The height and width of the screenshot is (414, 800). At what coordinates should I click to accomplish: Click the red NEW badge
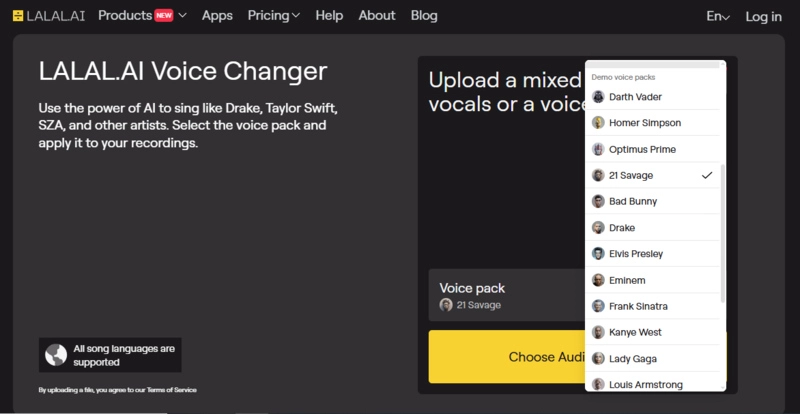pos(164,16)
